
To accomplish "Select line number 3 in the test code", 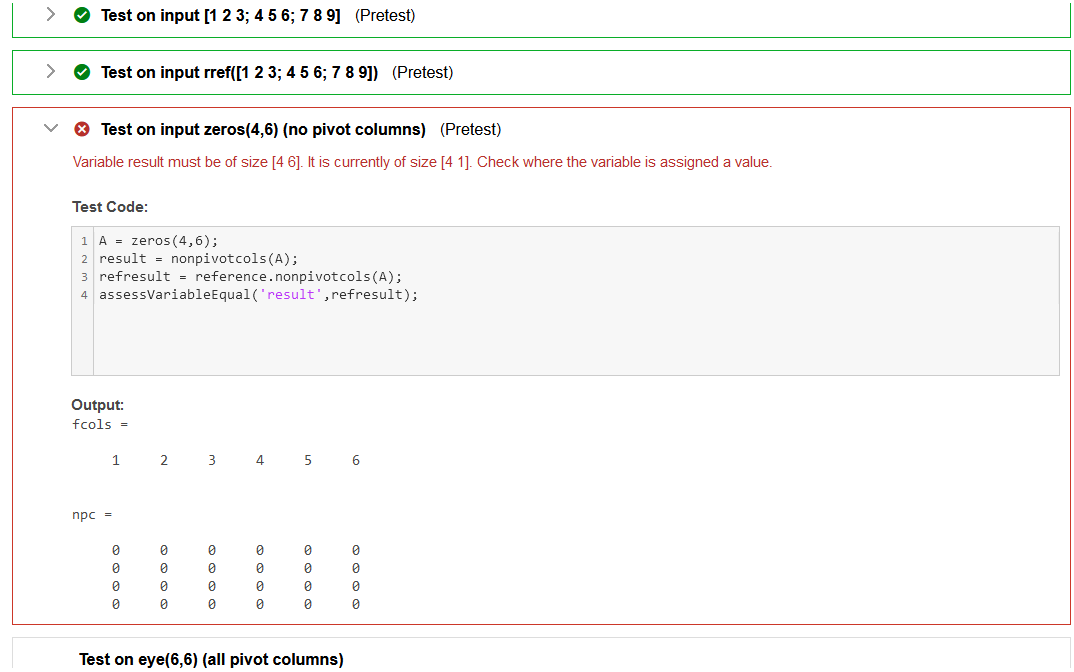I will [84, 276].
